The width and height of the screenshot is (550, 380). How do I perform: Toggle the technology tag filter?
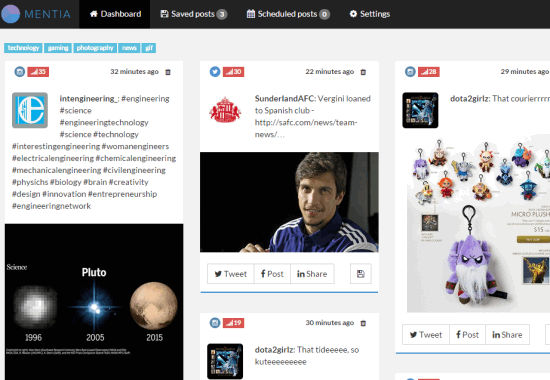pyautogui.click(x=24, y=48)
